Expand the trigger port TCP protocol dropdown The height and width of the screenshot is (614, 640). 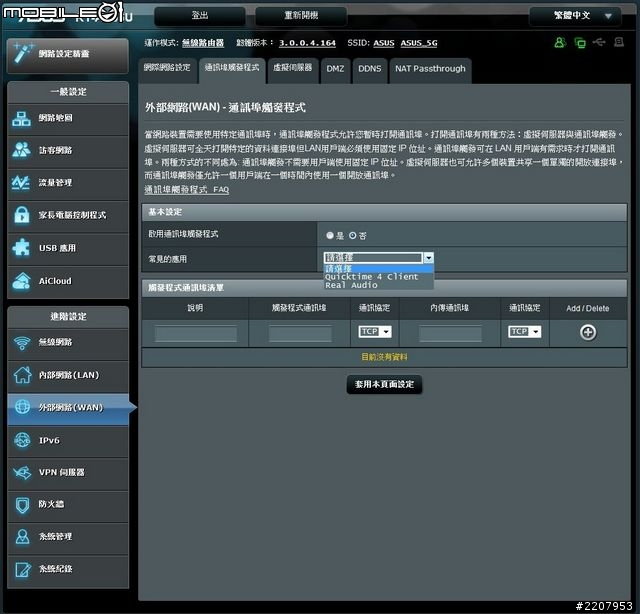[375, 332]
